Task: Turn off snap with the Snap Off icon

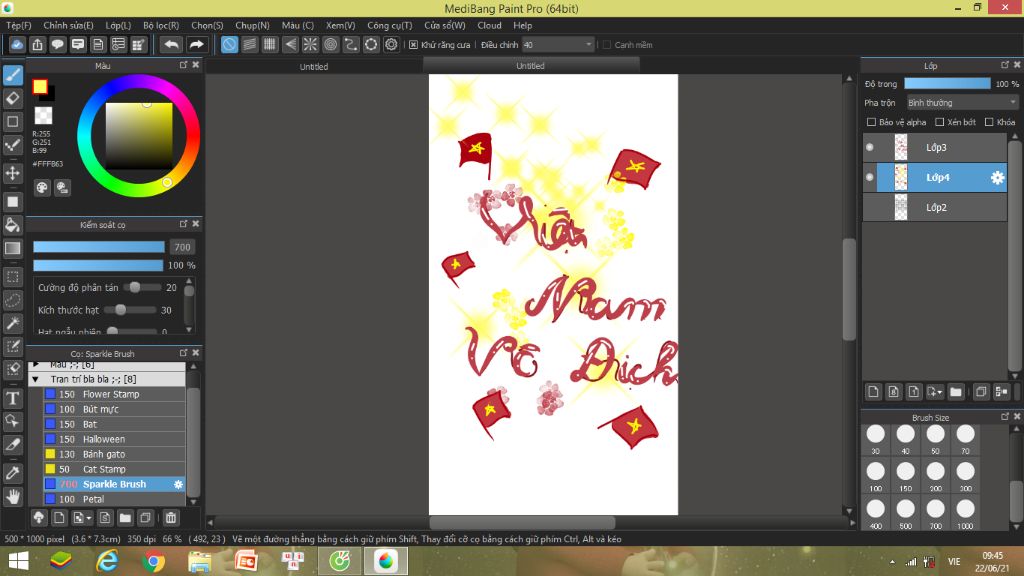Action: click(229, 44)
